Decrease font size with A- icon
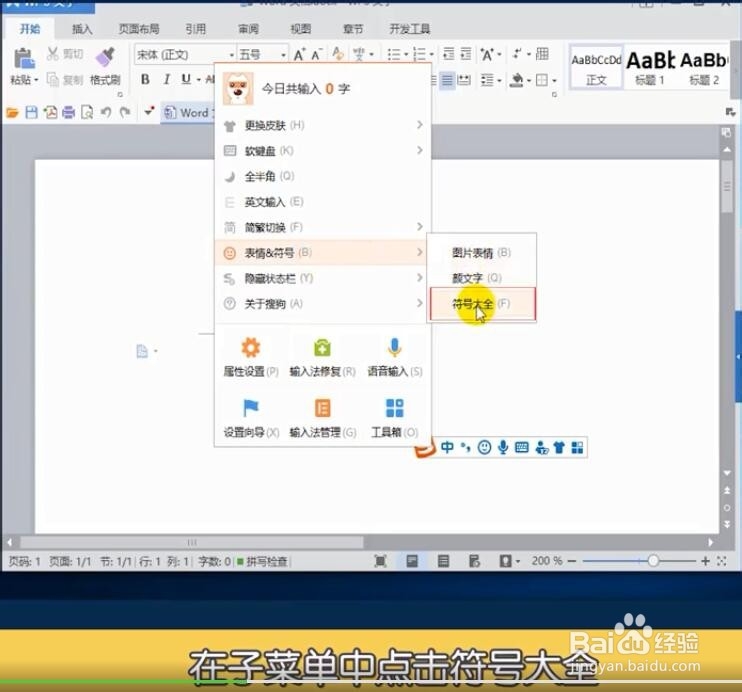Image resolution: width=742 pixels, height=692 pixels. point(317,55)
